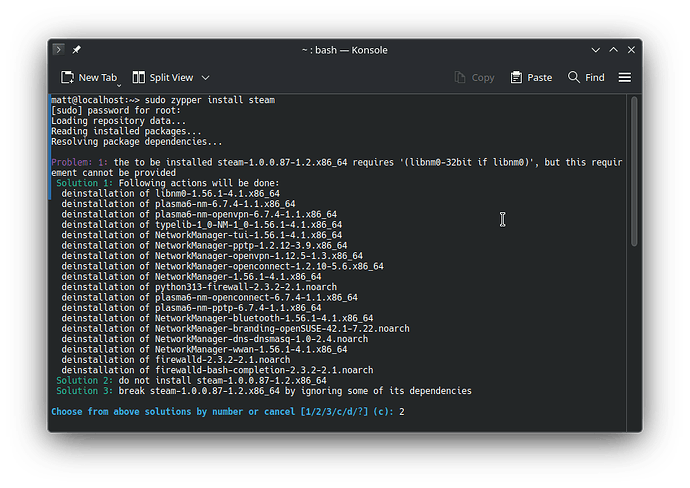
Task: Click the Paste toolbar button
Action: coord(531,77)
